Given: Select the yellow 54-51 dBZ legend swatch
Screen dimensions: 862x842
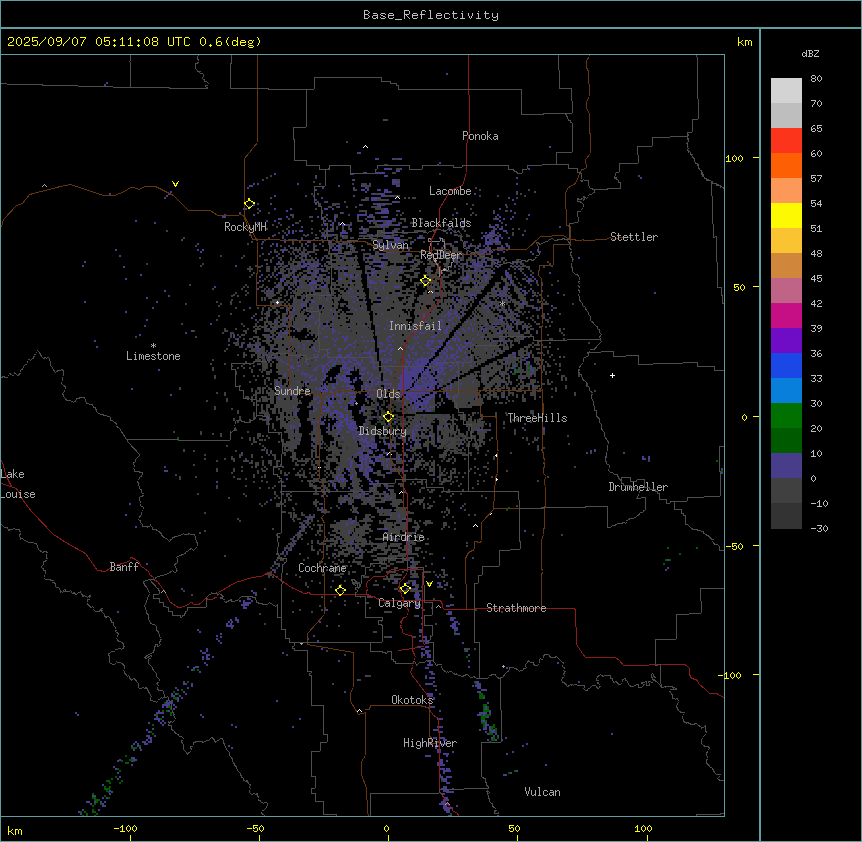Looking at the screenshot, I should point(786,215).
